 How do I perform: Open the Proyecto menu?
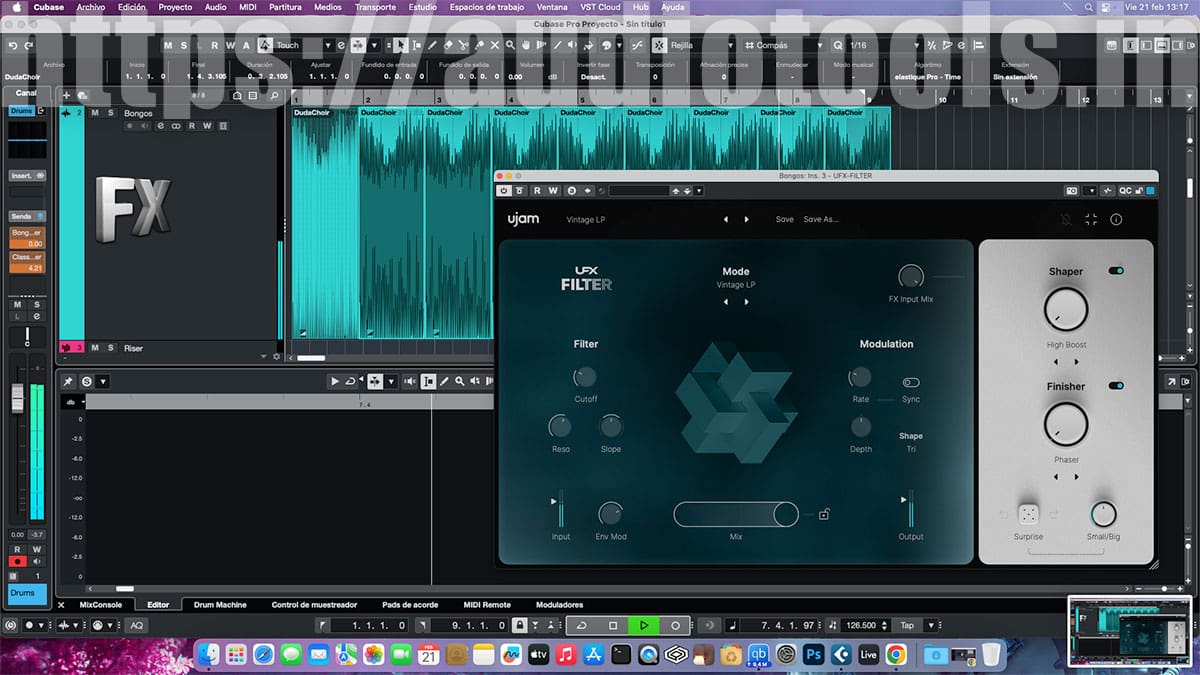175,7
